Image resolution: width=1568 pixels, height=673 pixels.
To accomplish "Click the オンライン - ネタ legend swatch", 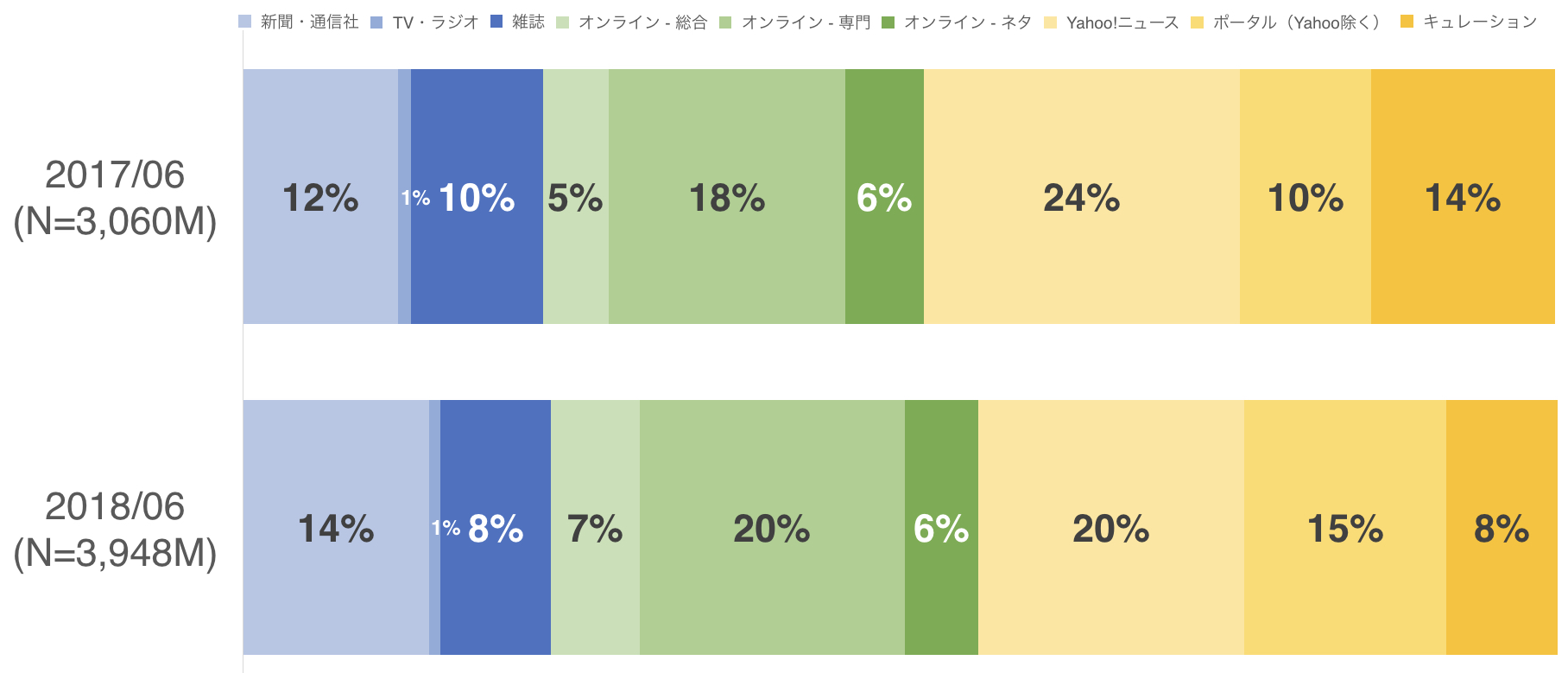I will tap(888, 22).
